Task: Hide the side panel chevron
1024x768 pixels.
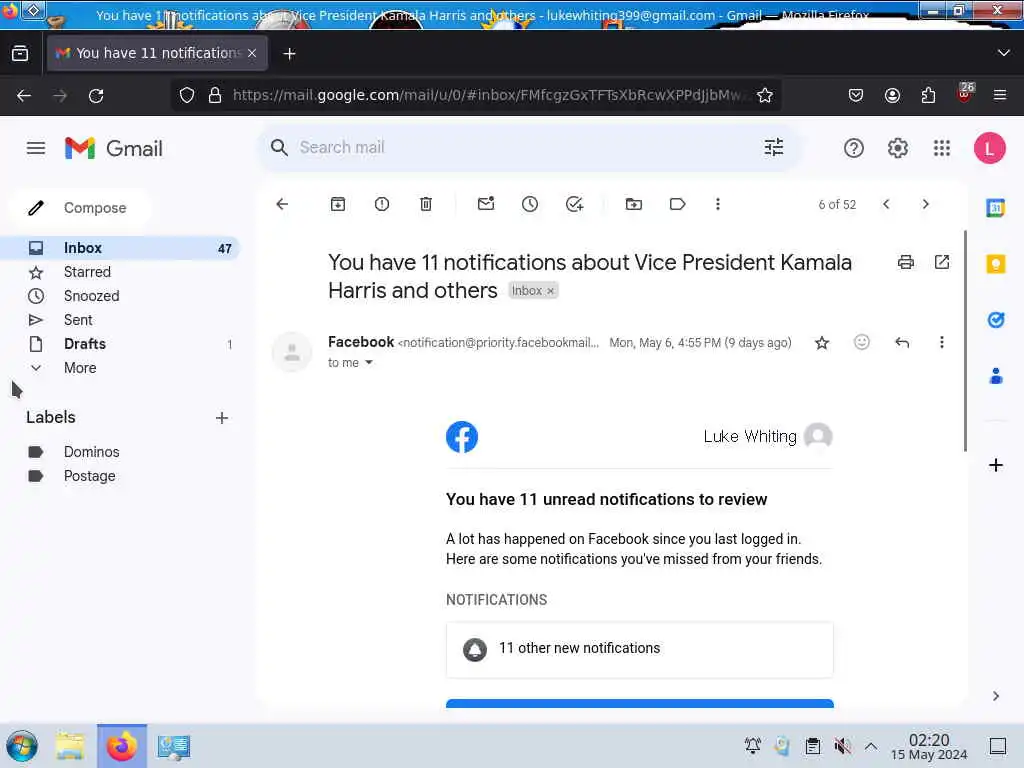Action: (x=995, y=696)
